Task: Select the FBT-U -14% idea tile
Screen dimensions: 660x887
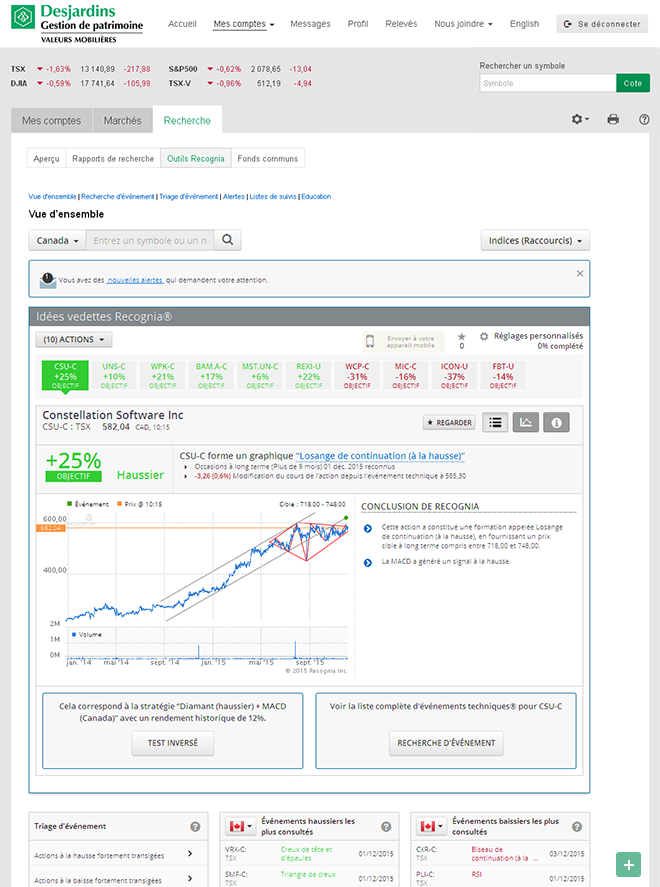Action: (503, 376)
